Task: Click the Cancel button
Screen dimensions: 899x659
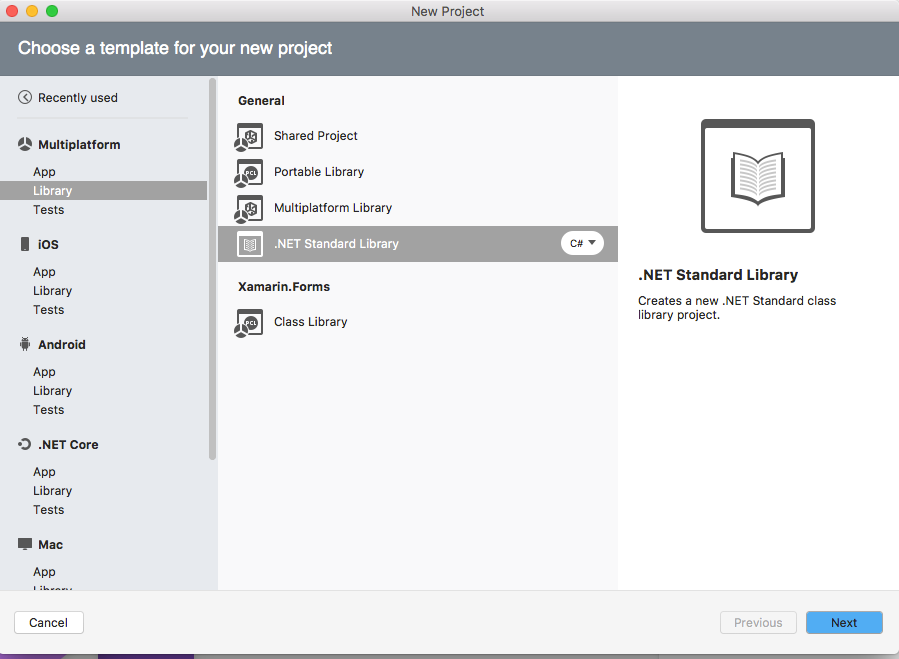Action: 49,622
